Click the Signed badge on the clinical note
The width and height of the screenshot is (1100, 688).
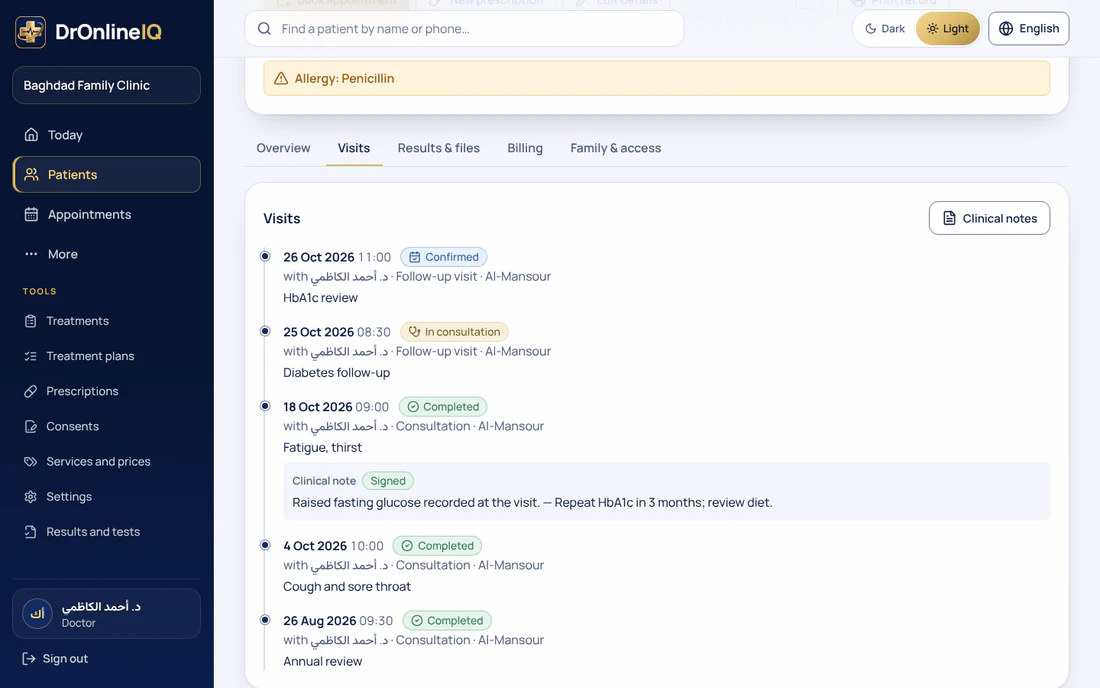point(388,481)
